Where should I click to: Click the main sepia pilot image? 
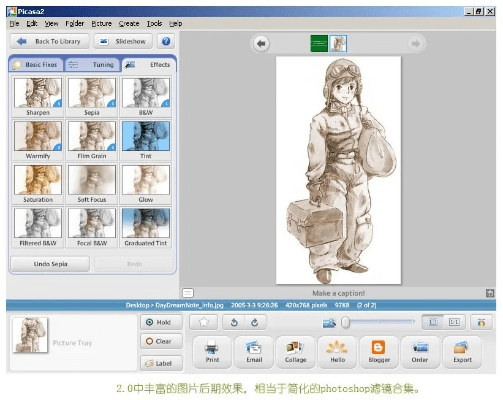[338, 170]
